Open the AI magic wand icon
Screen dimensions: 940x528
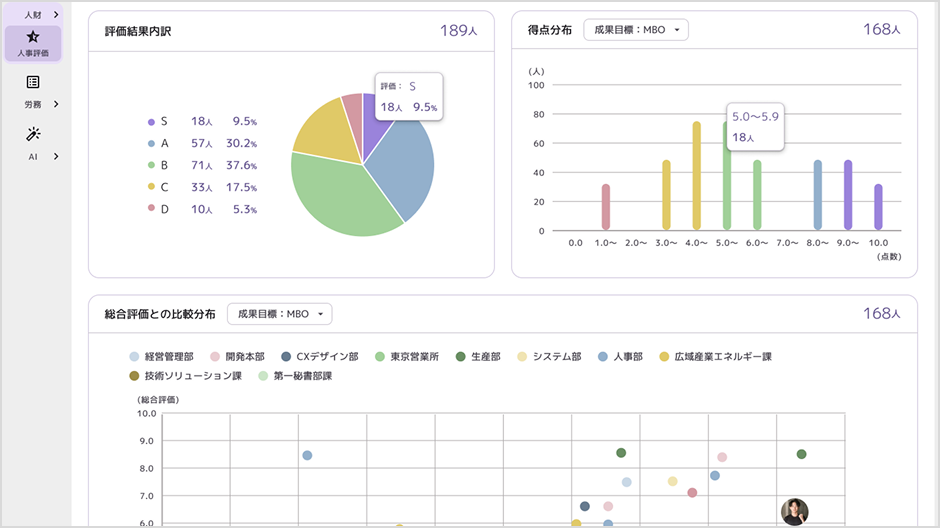(33, 134)
